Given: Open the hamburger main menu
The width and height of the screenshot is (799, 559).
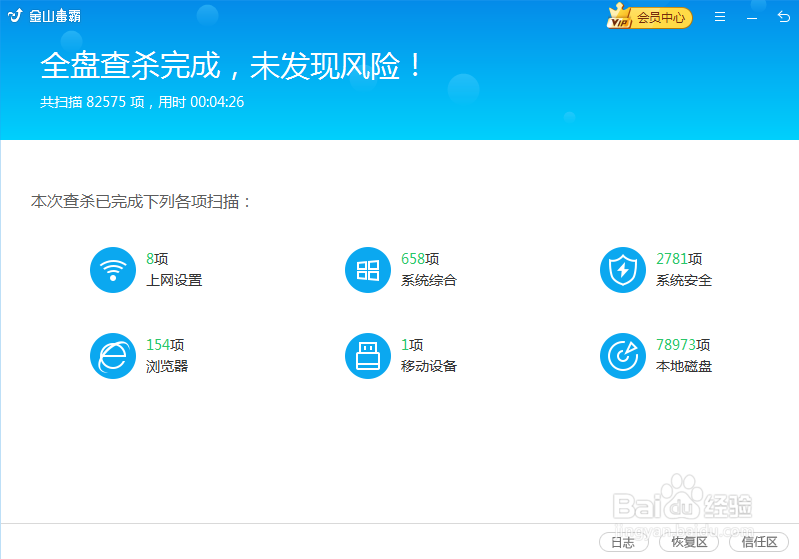Looking at the screenshot, I should (720, 17).
